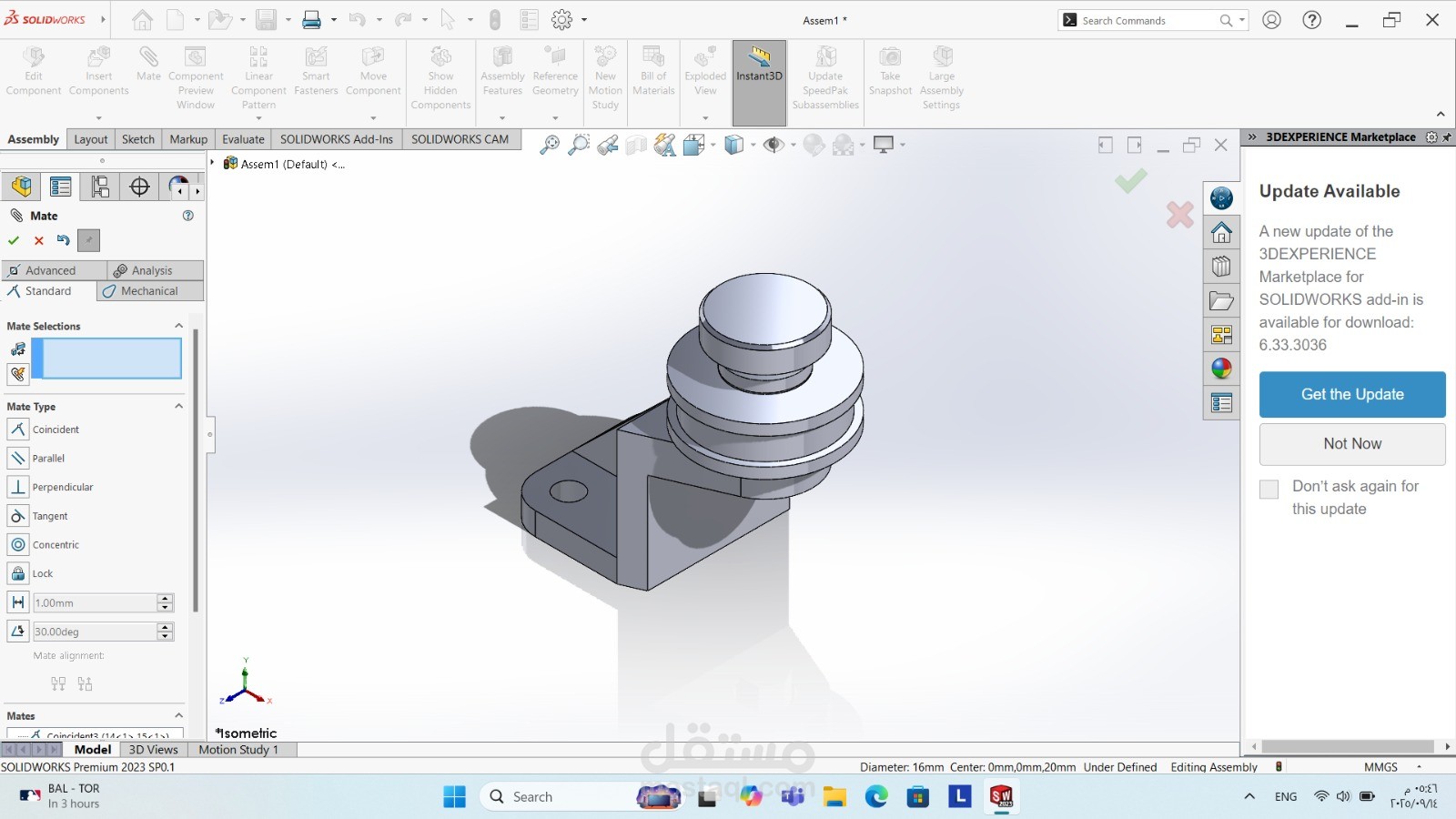1456x819 pixels.
Task: Toggle the Instant3D button
Action: coord(759,83)
